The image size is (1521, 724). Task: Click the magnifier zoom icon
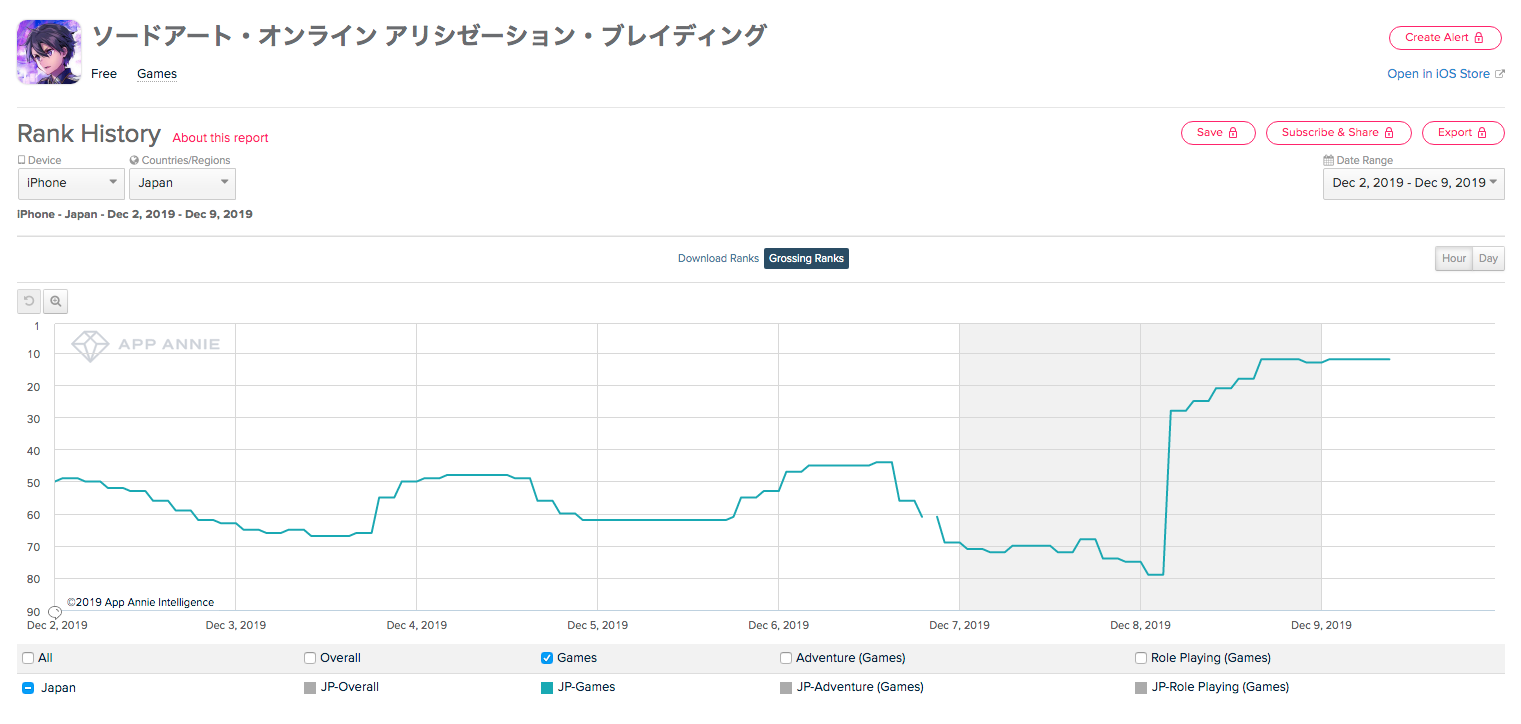56,301
